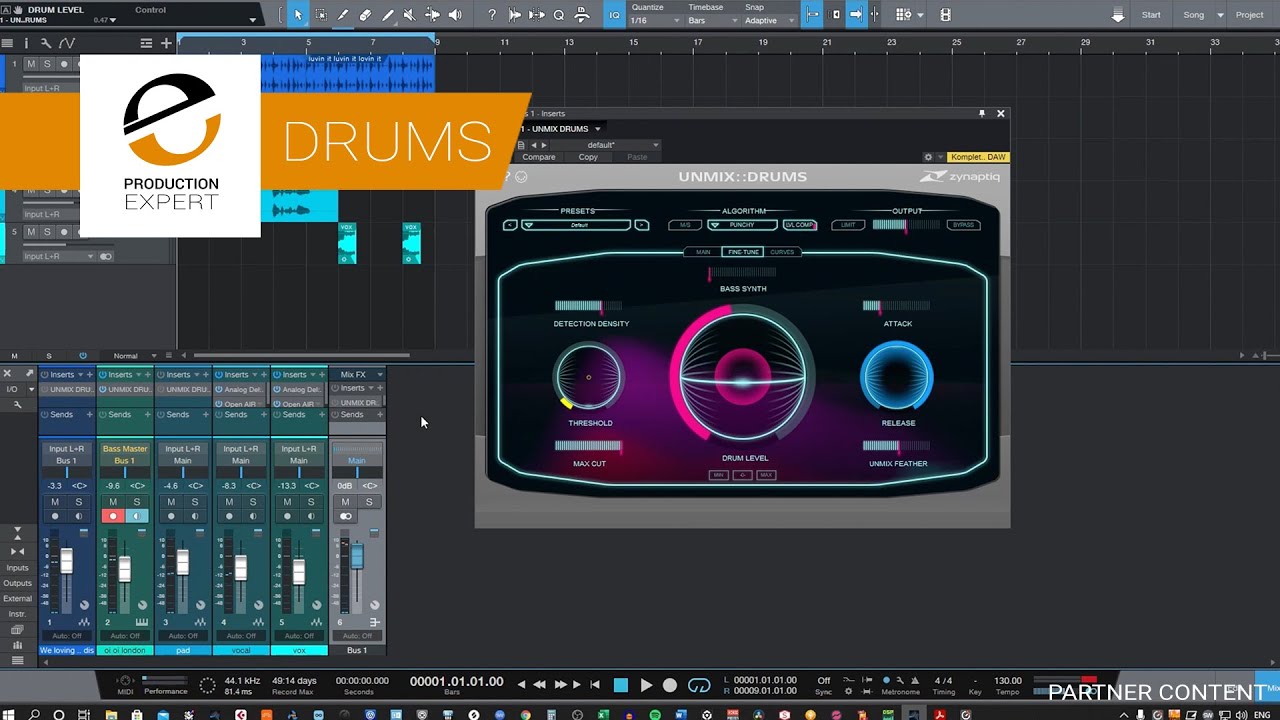Open the Quantize 1/16 dropdown
Screen dimensions: 1280x720
(x=656, y=20)
